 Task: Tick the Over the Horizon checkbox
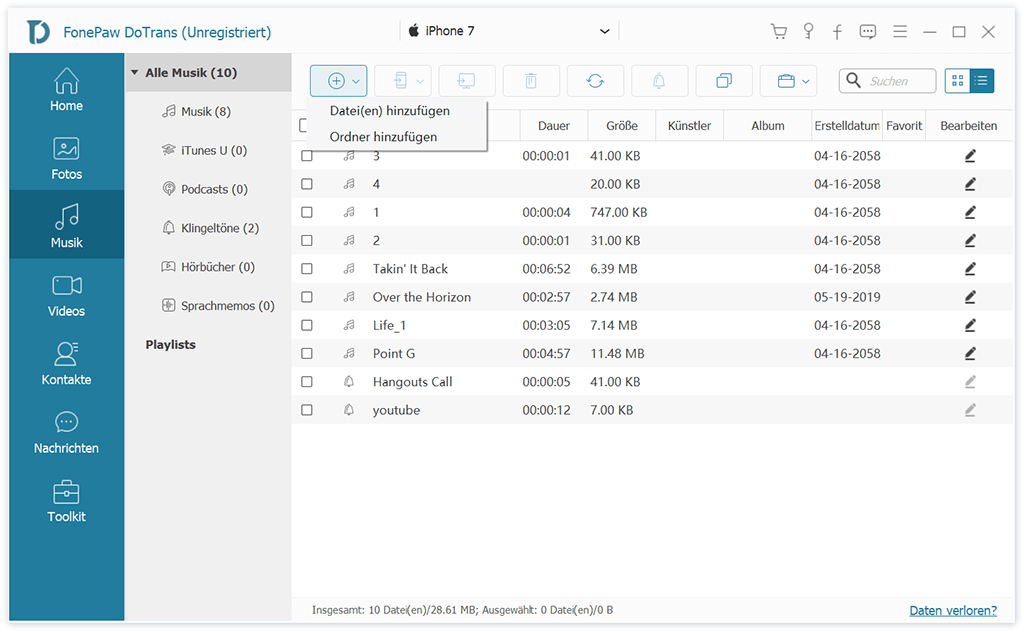pyautogui.click(x=307, y=297)
